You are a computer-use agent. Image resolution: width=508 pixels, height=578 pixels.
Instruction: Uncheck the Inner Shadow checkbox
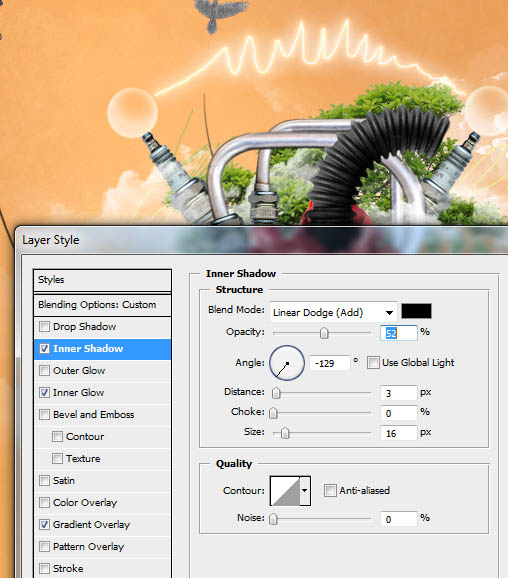(x=45, y=349)
